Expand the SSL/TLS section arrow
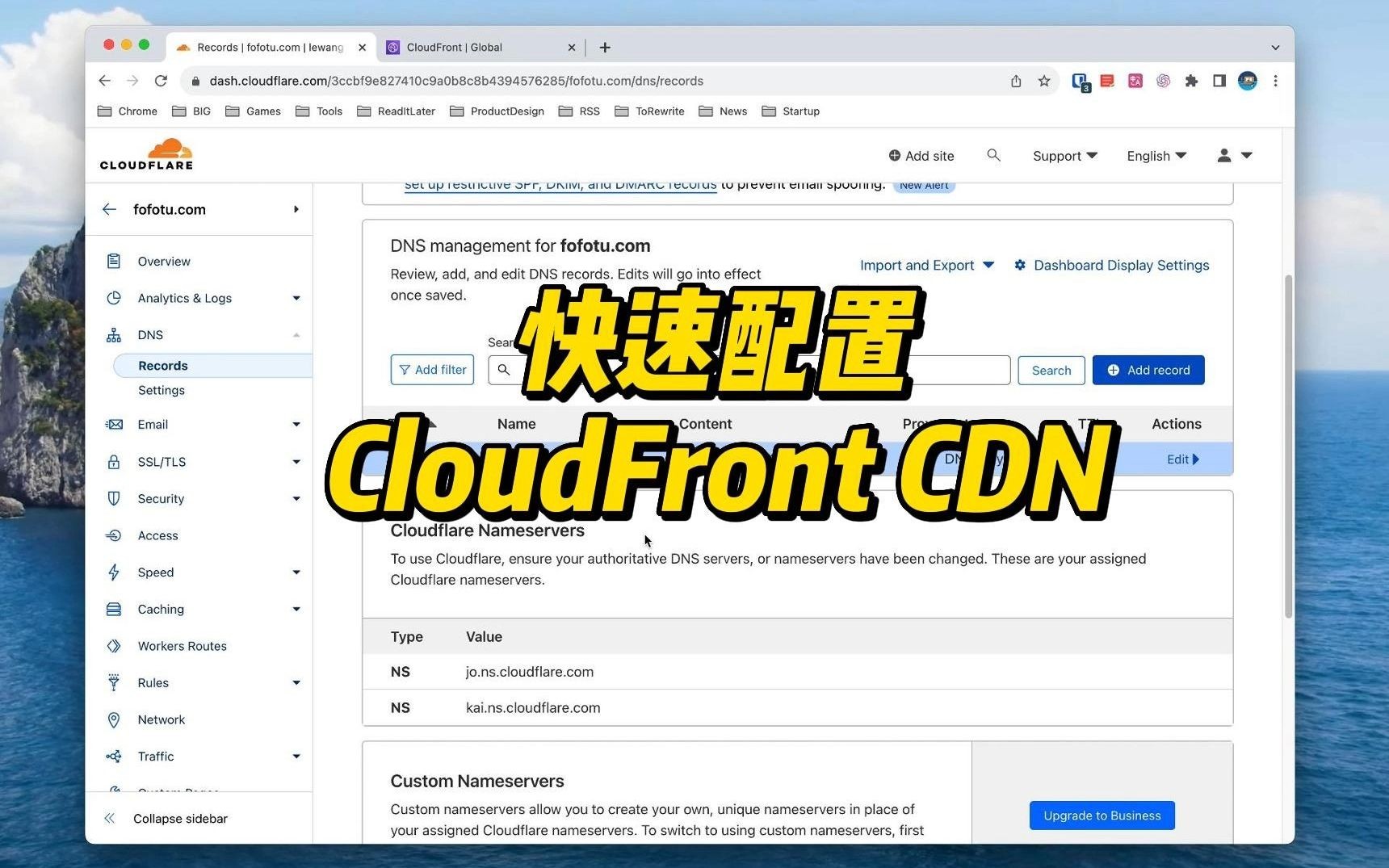Image resolution: width=1389 pixels, height=868 pixels. coord(296,462)
